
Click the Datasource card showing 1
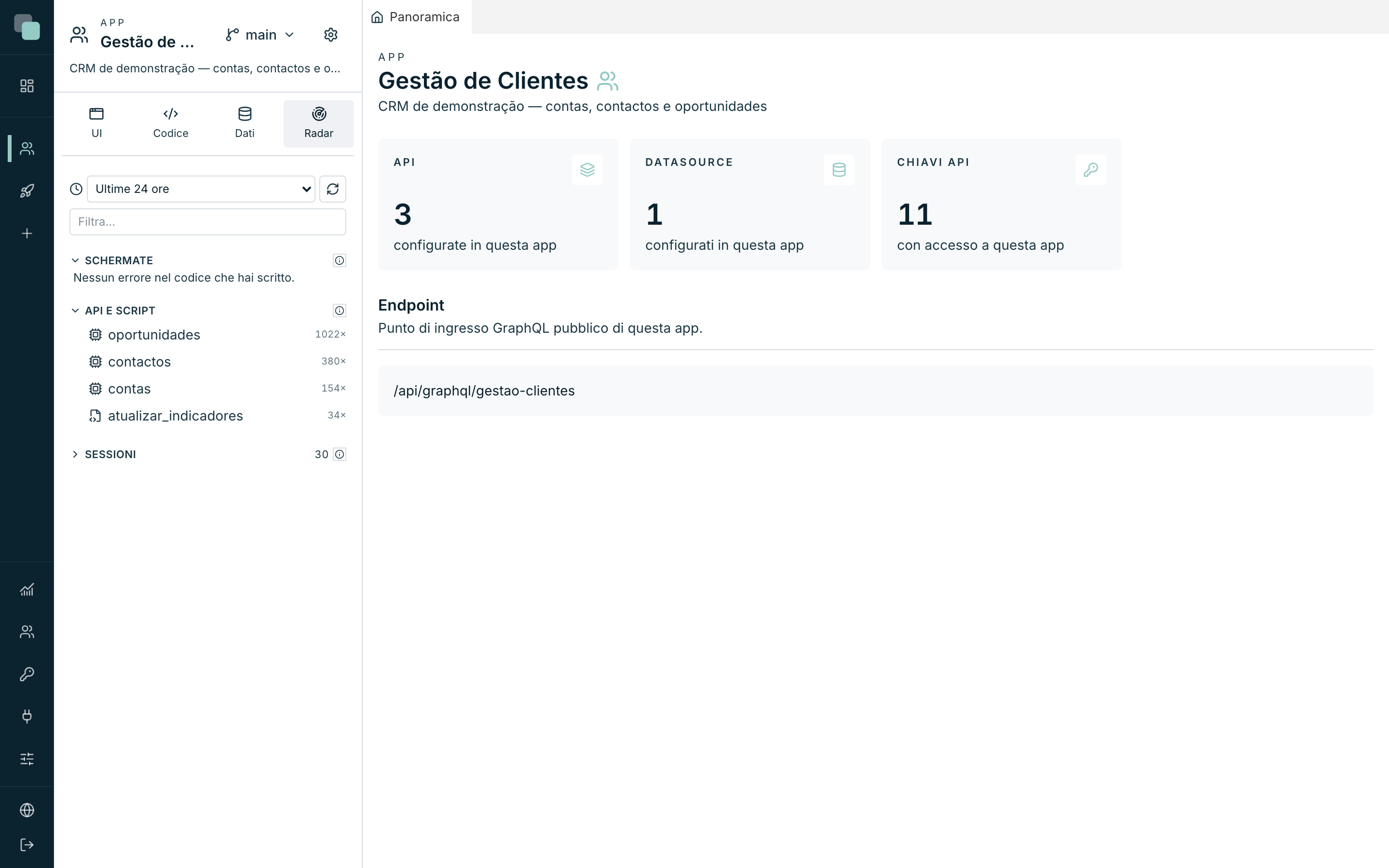pyautogui.click(x=749, y=204)
